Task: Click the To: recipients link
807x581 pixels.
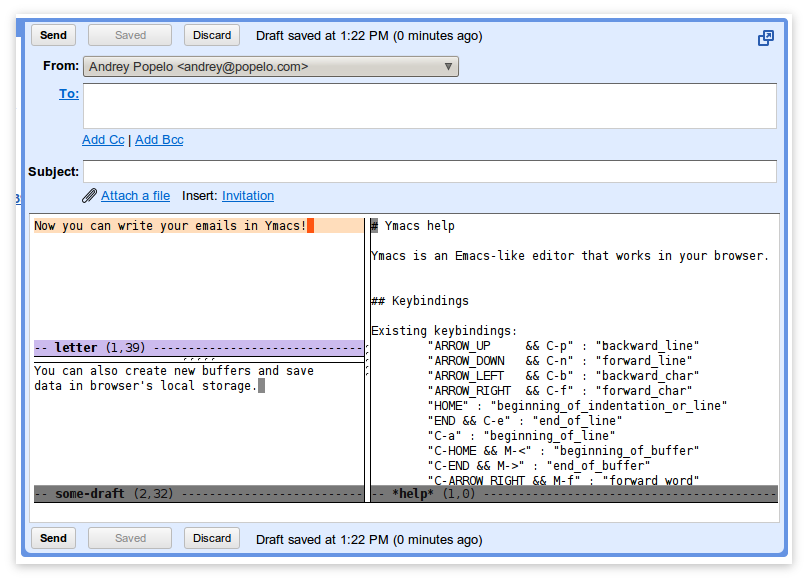Action: coord(68,93)
